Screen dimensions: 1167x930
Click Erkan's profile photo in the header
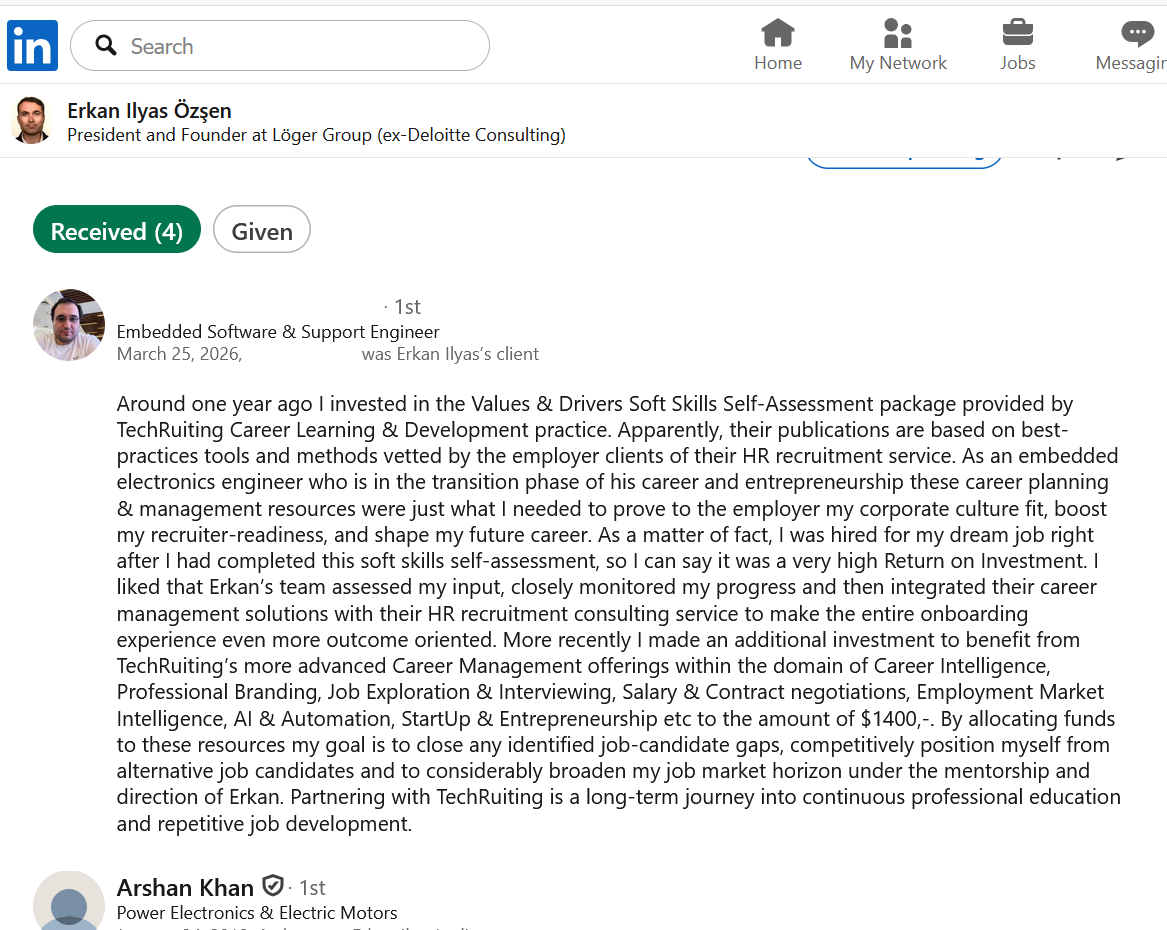pyautogui.click(x=31, y=121)
